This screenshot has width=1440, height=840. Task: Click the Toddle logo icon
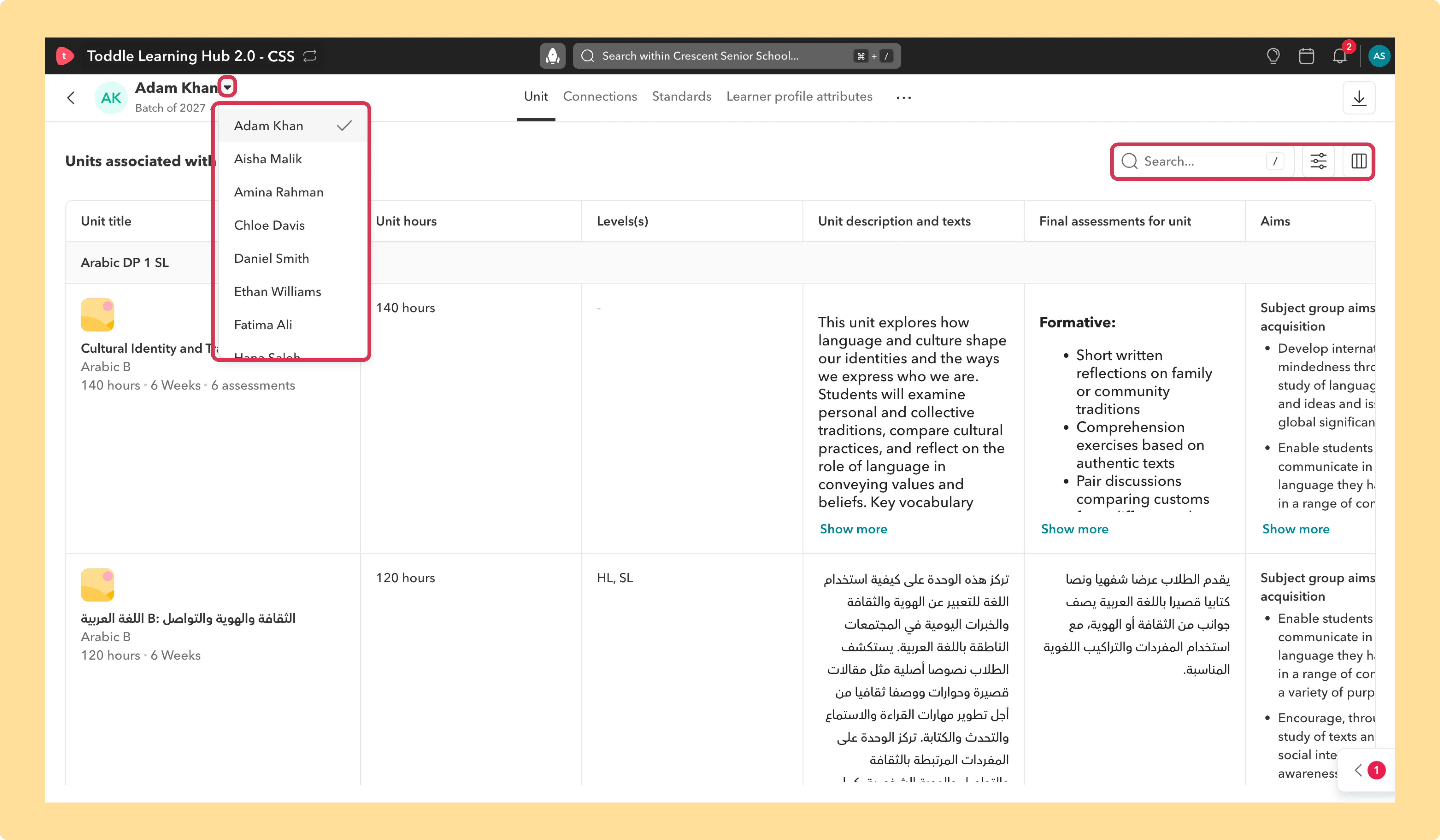[x=65, y=56]
